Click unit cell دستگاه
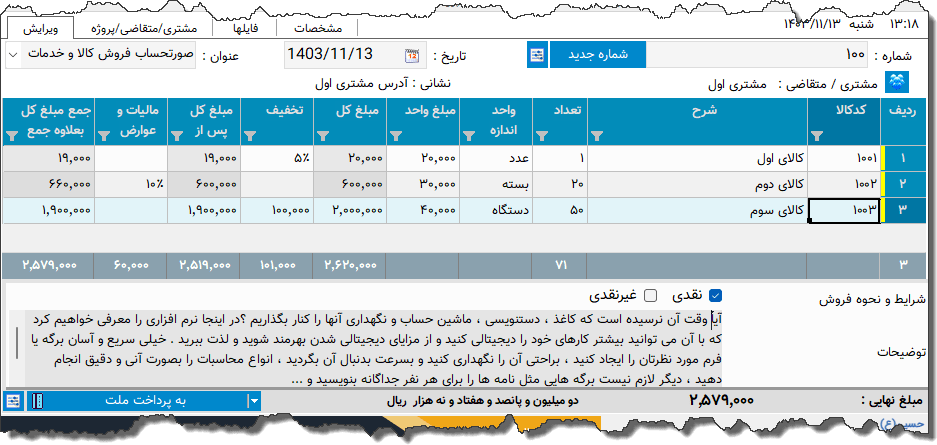Screen dimensions: 937x445 pos(495,210)
